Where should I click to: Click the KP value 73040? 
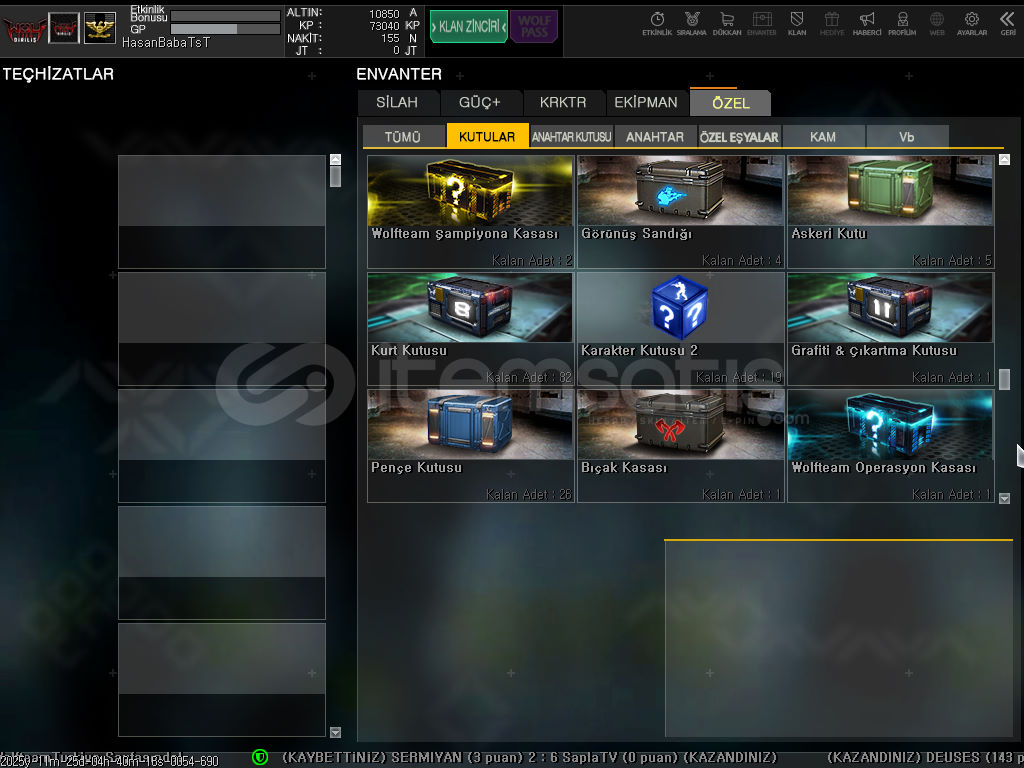click(384, 26)
